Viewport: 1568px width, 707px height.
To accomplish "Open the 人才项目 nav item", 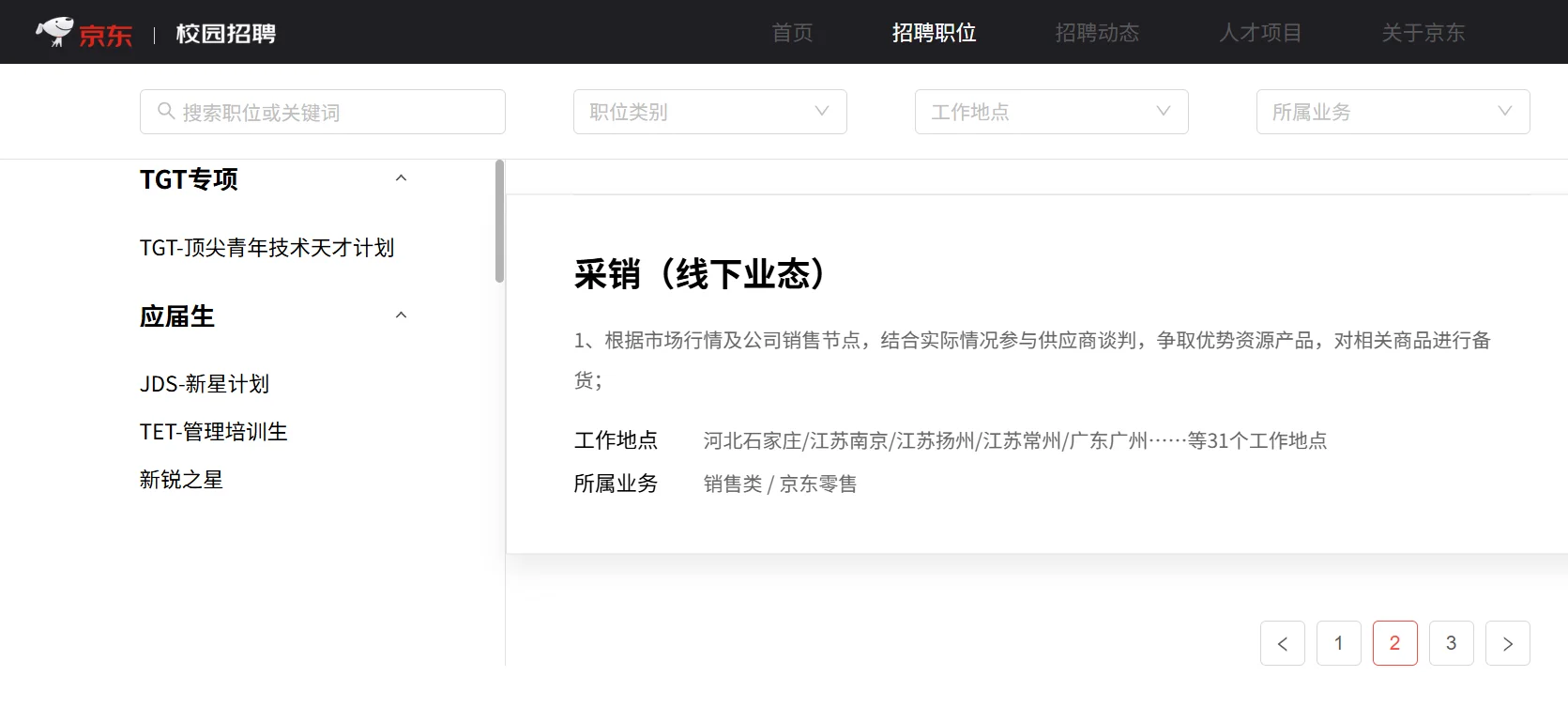I will point(1260,33).
